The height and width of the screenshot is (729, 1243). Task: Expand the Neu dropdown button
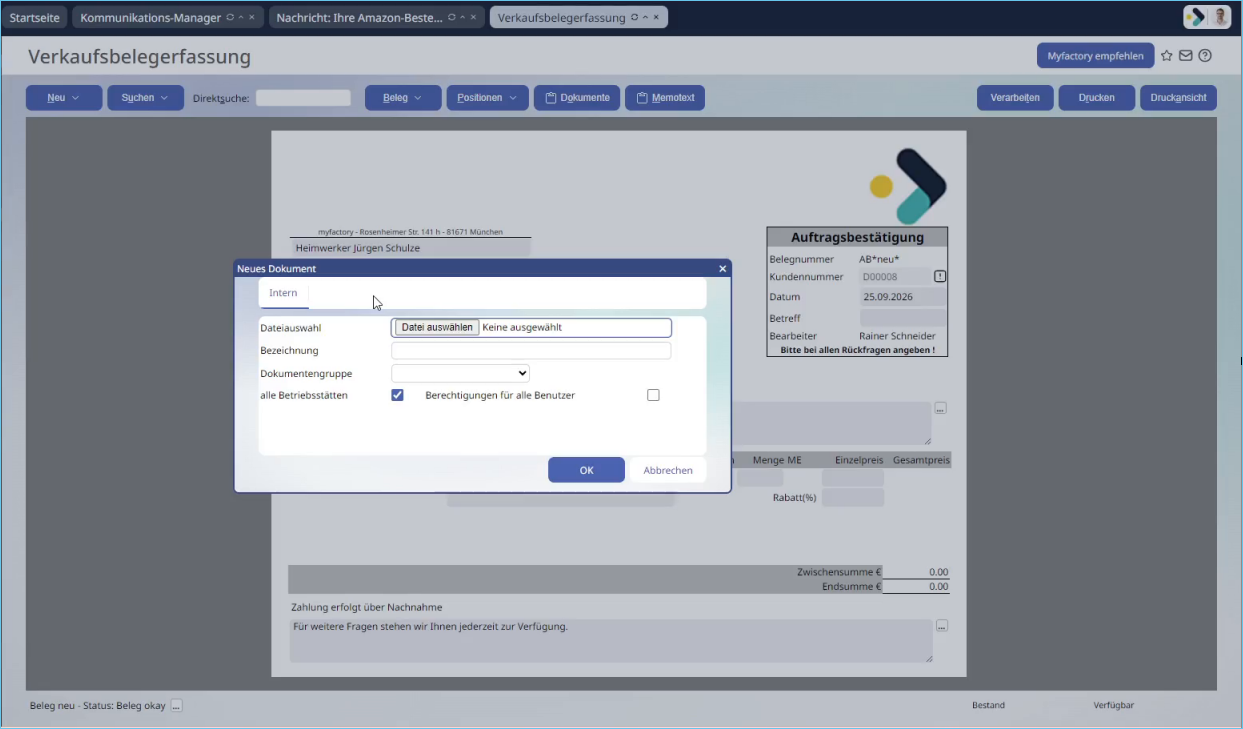click(64, 98)
